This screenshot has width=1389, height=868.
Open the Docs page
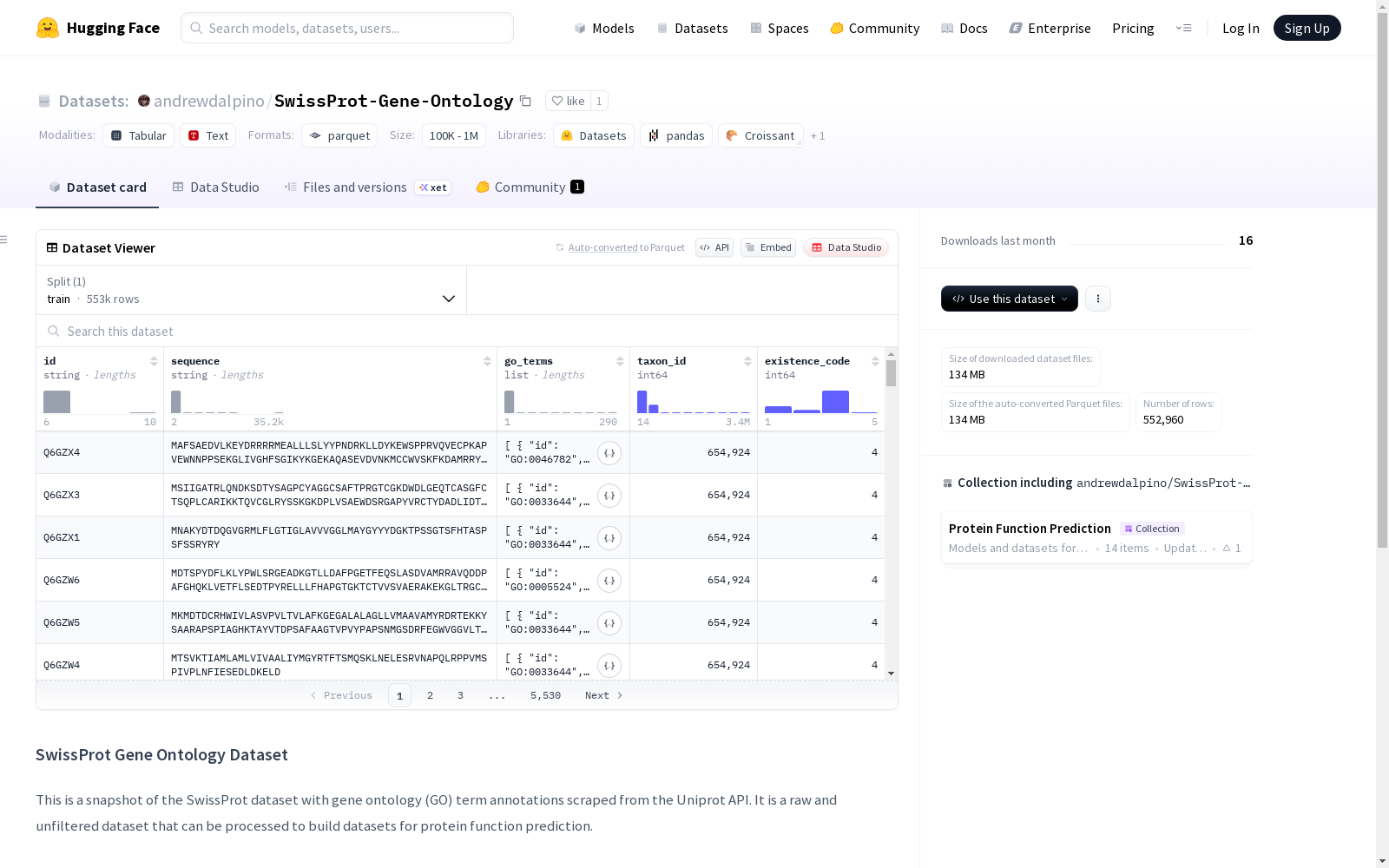[x=964, y=28]
